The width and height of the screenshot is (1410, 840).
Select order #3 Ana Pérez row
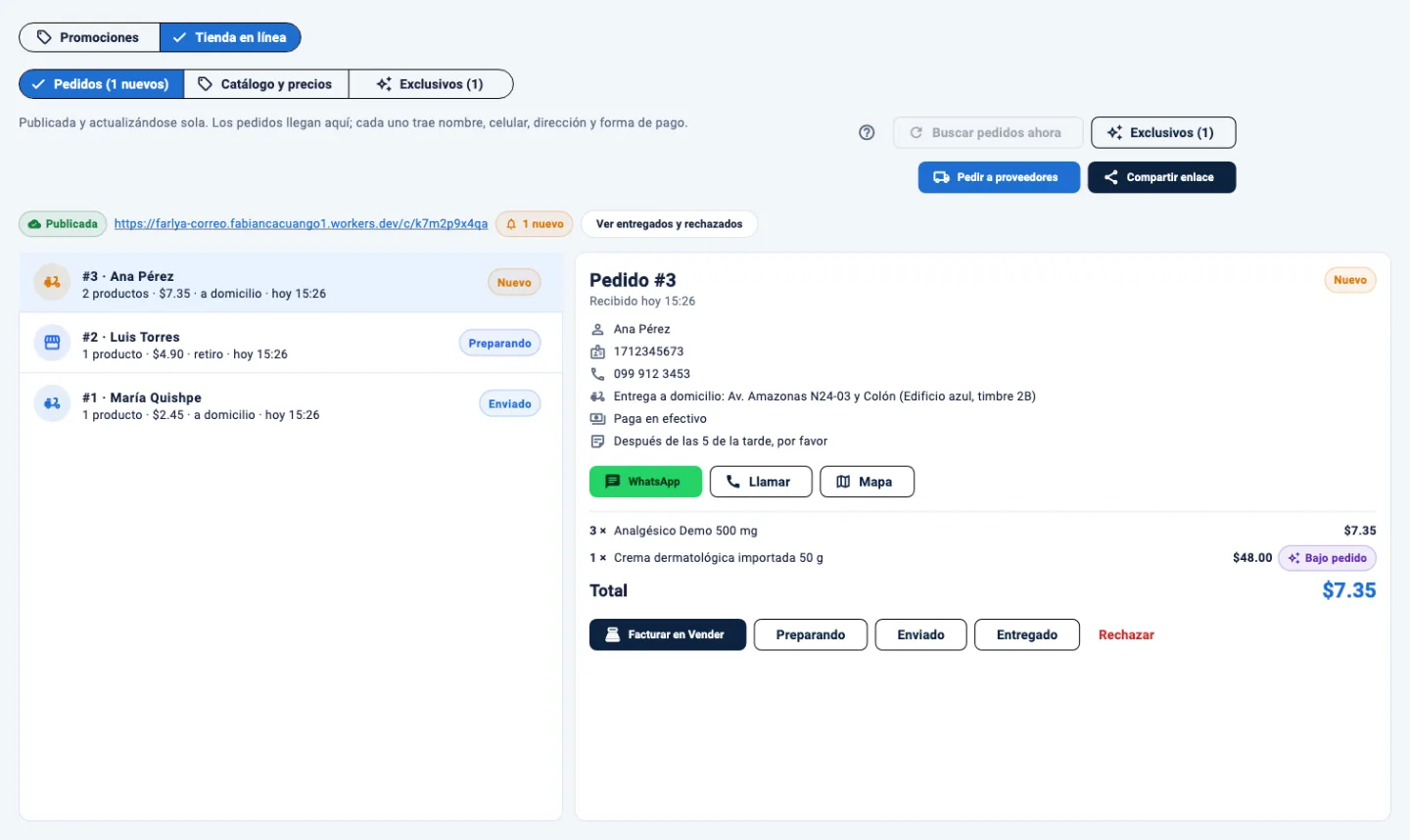click(x=291, y=283)
